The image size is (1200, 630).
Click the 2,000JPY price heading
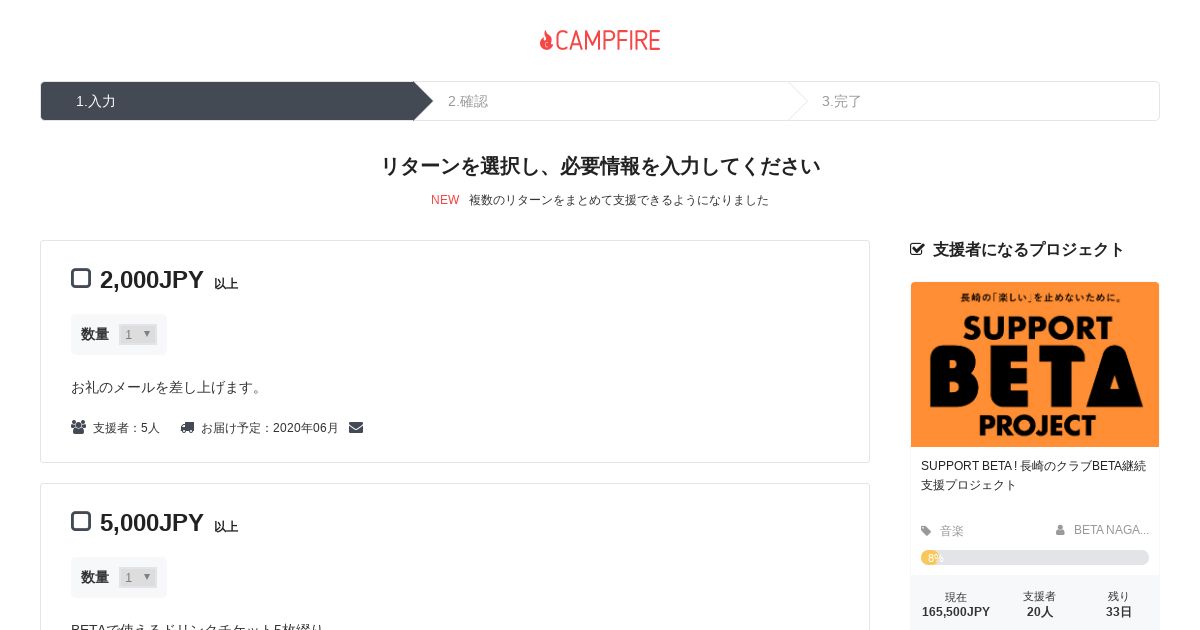click(152, 280)
